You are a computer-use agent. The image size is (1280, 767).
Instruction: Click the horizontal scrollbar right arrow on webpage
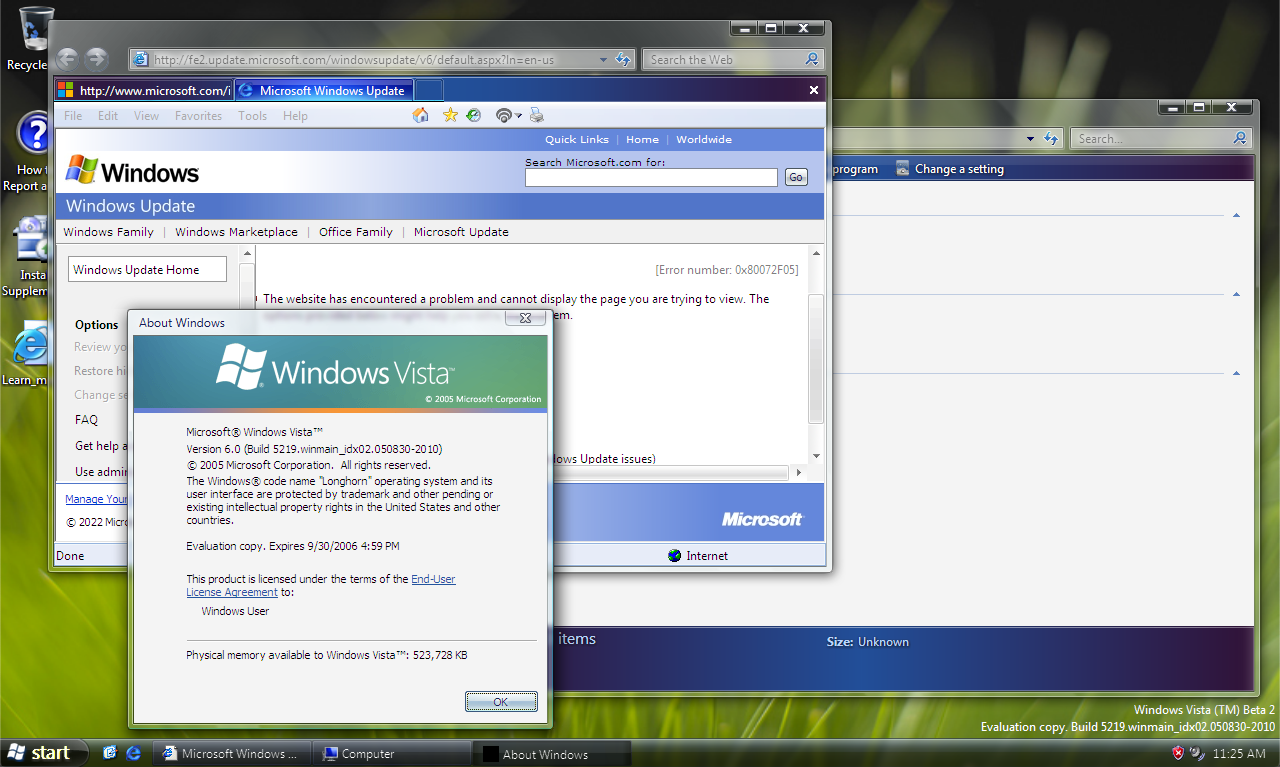coord(798,472)
